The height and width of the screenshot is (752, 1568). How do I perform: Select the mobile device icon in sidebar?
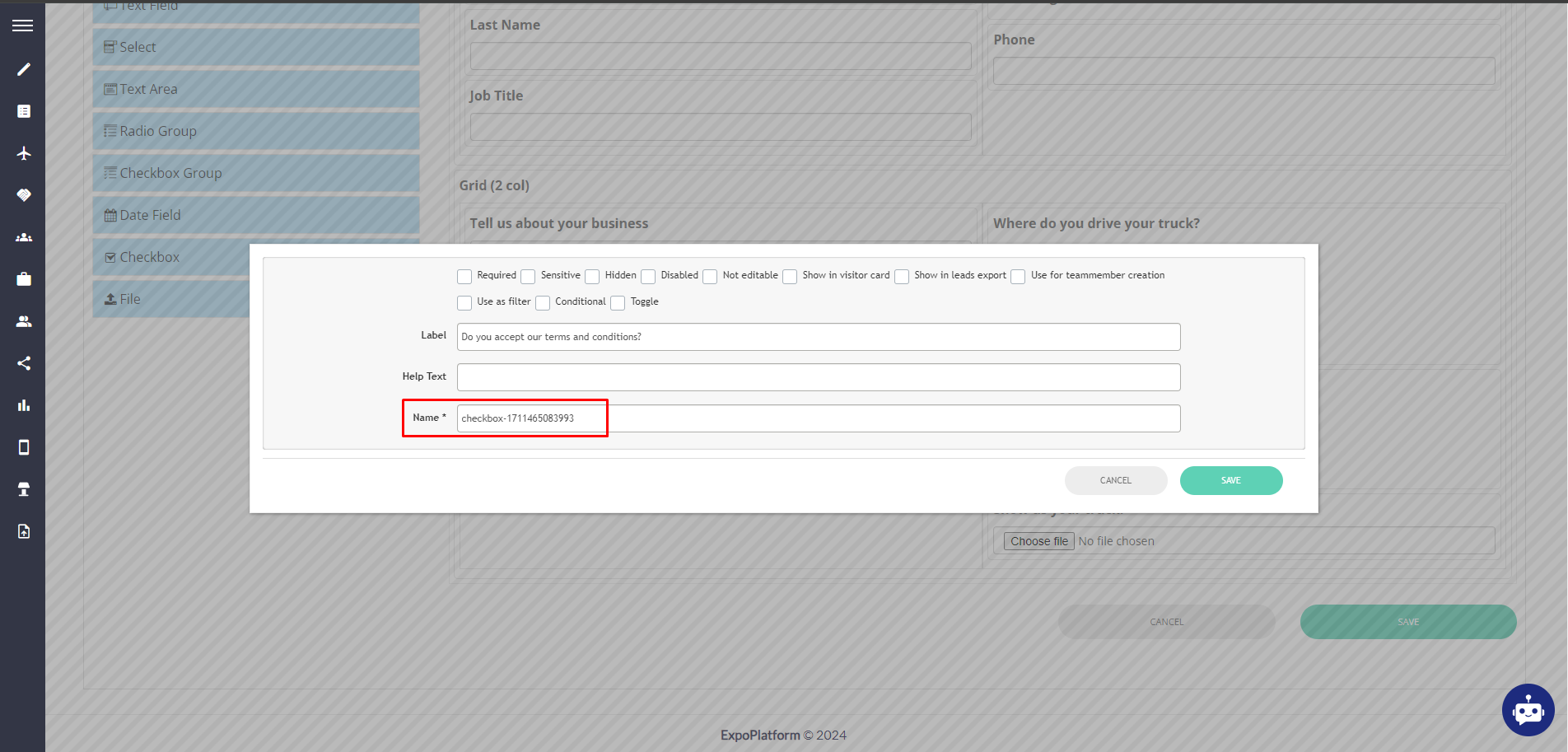coord(22,446)
